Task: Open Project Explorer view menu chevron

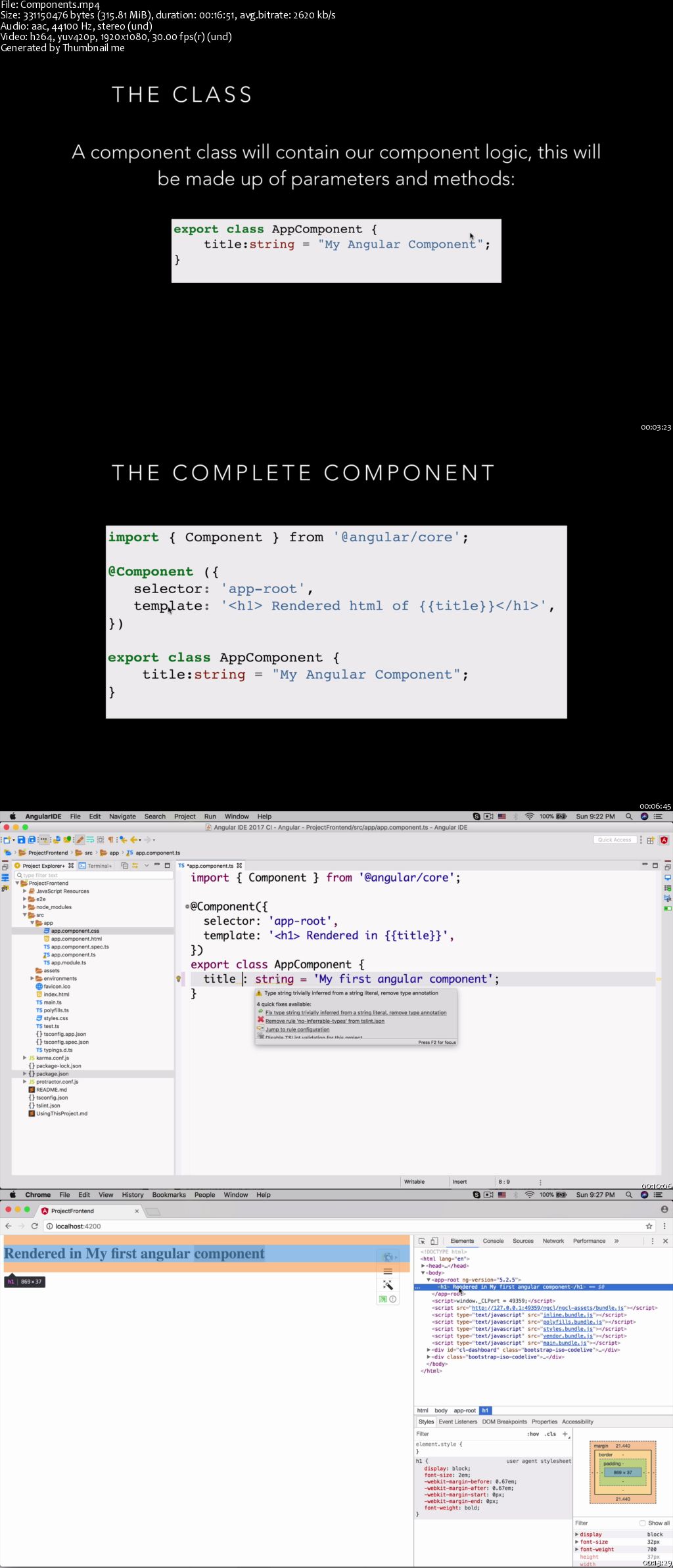Action: 147,866
